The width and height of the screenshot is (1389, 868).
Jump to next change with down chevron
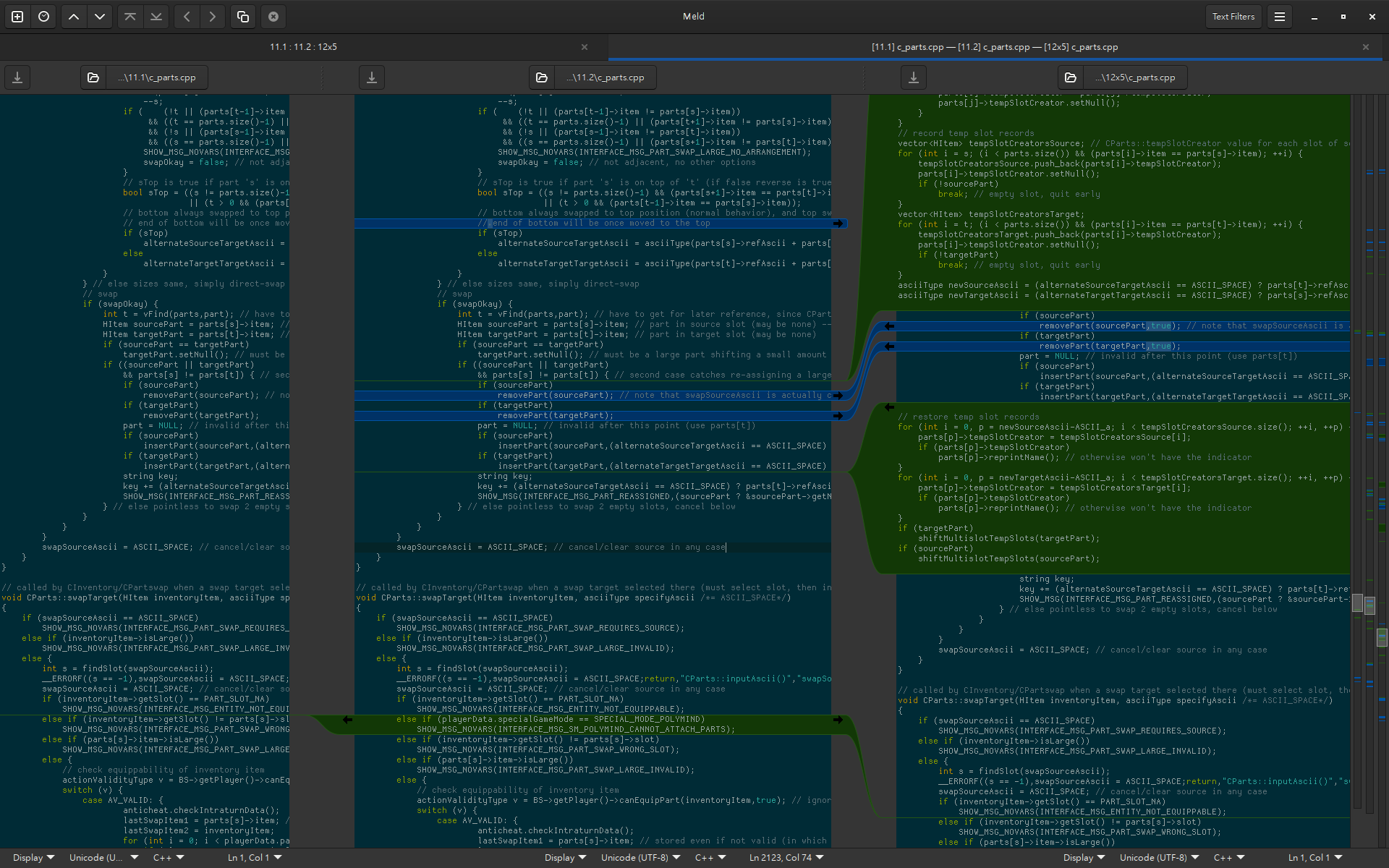[x=100, y=16]
